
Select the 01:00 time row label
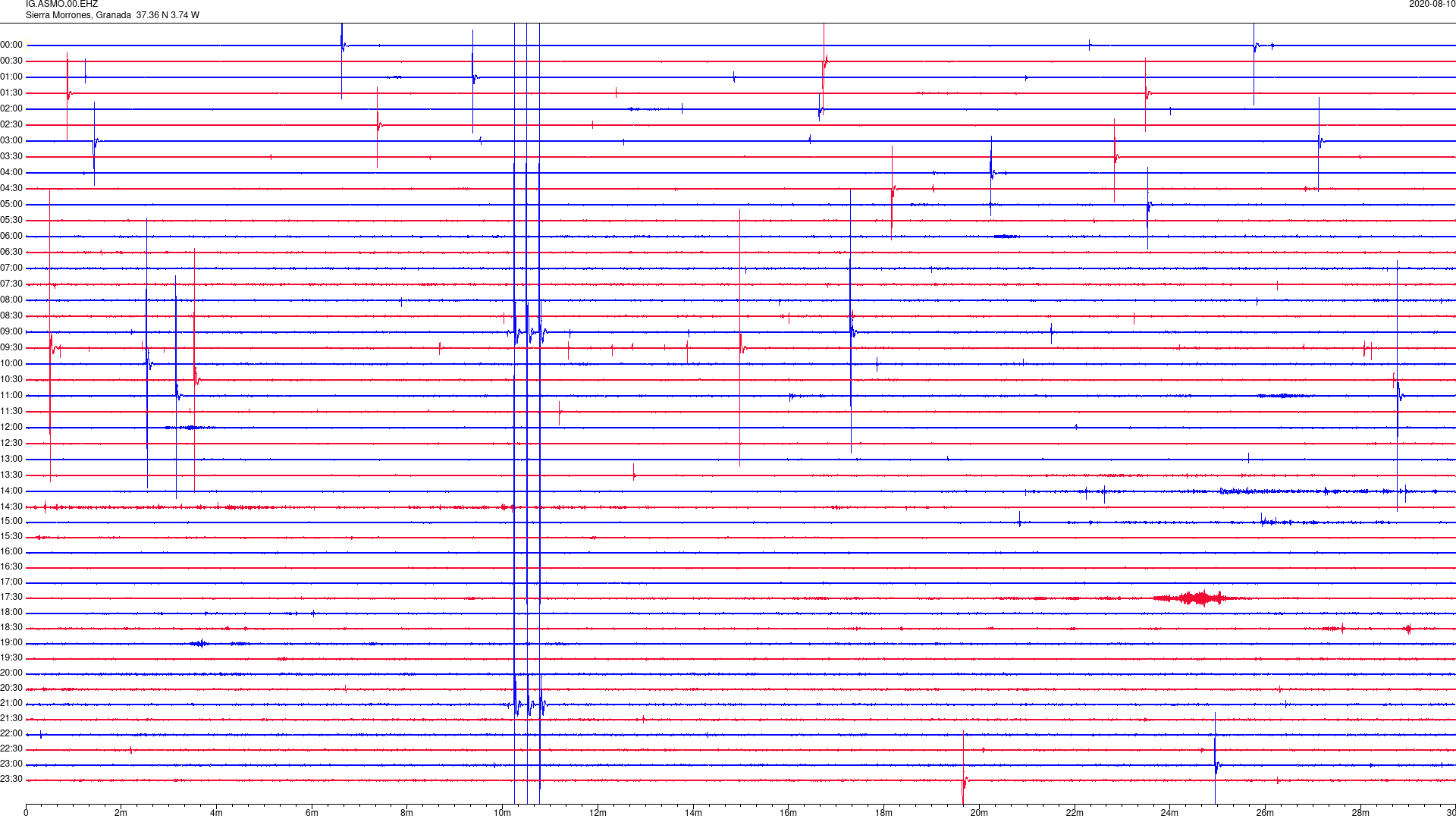(x=11, y=77)
